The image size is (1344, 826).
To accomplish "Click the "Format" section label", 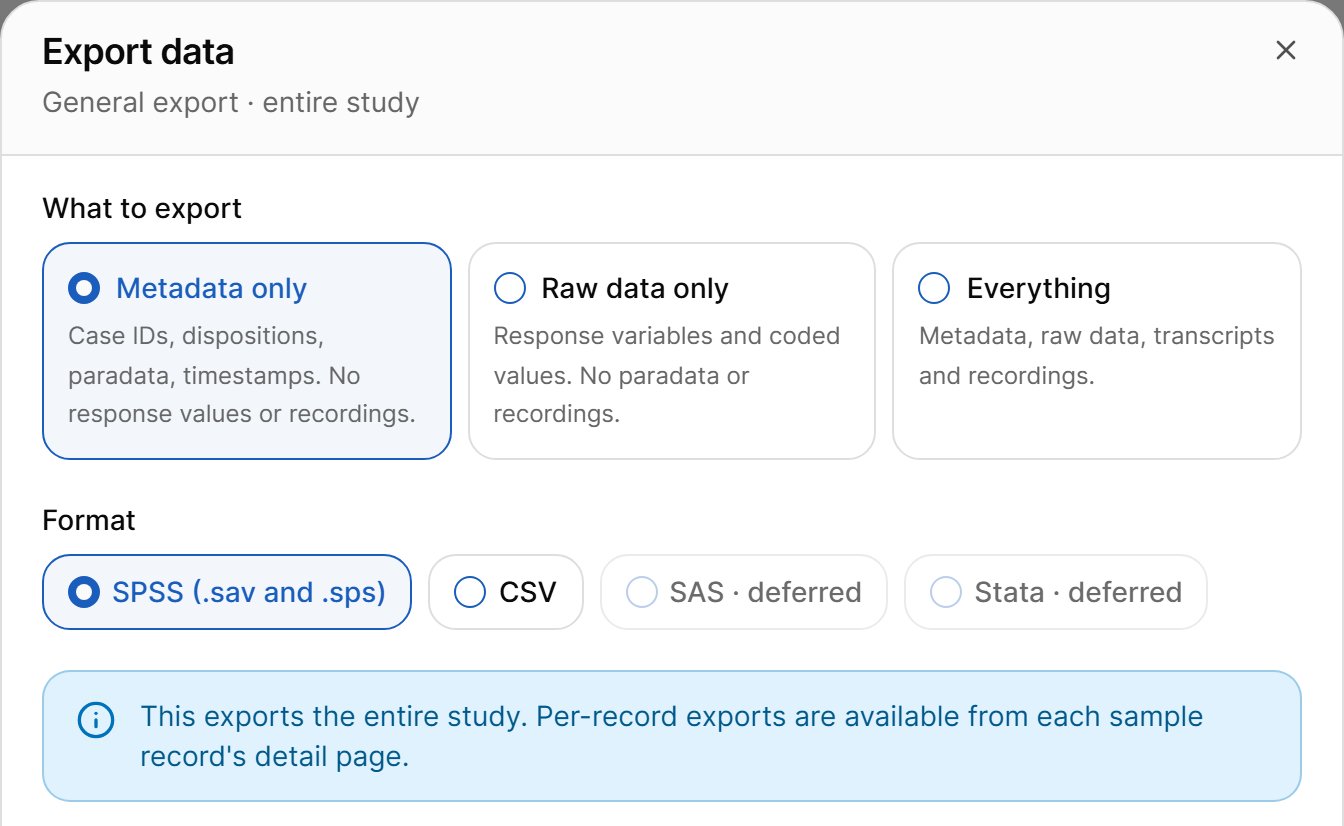I will [89, 520].
